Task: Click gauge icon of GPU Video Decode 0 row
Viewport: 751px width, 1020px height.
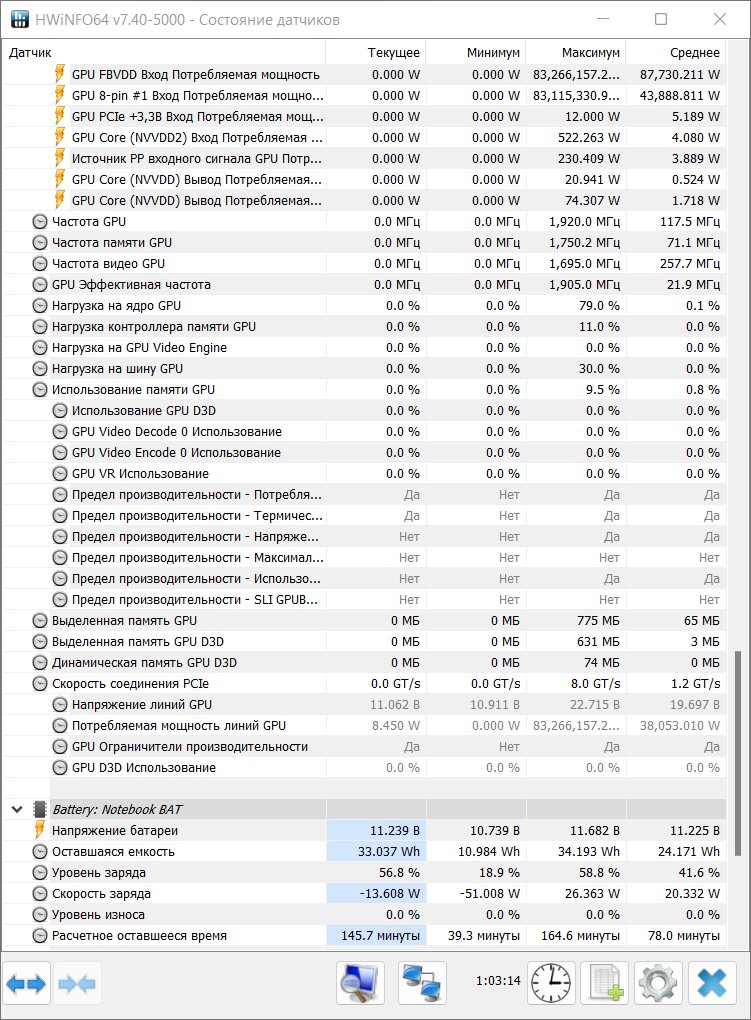Action: [60, 432]
